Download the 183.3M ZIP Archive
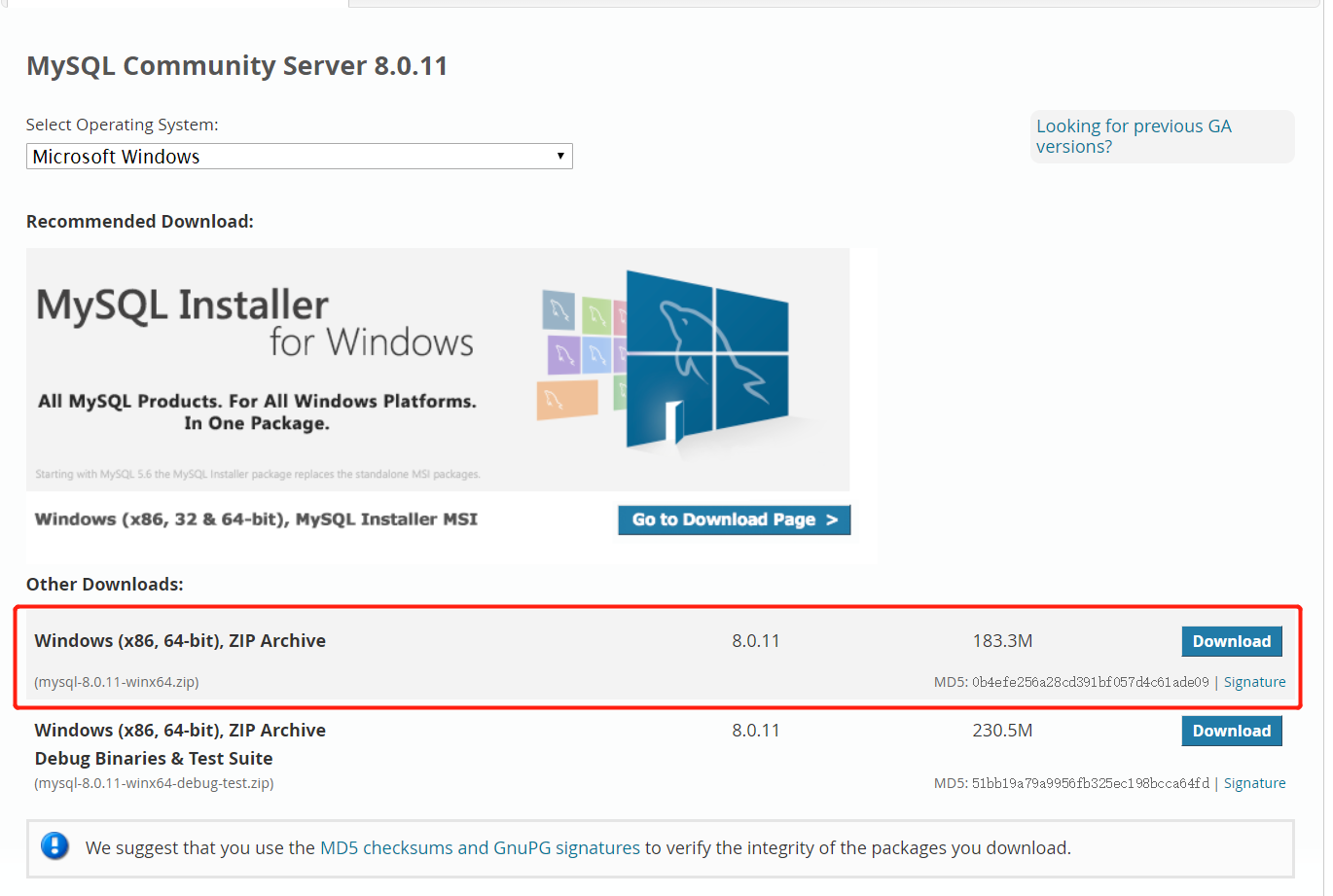 [x=1232, y=641]
